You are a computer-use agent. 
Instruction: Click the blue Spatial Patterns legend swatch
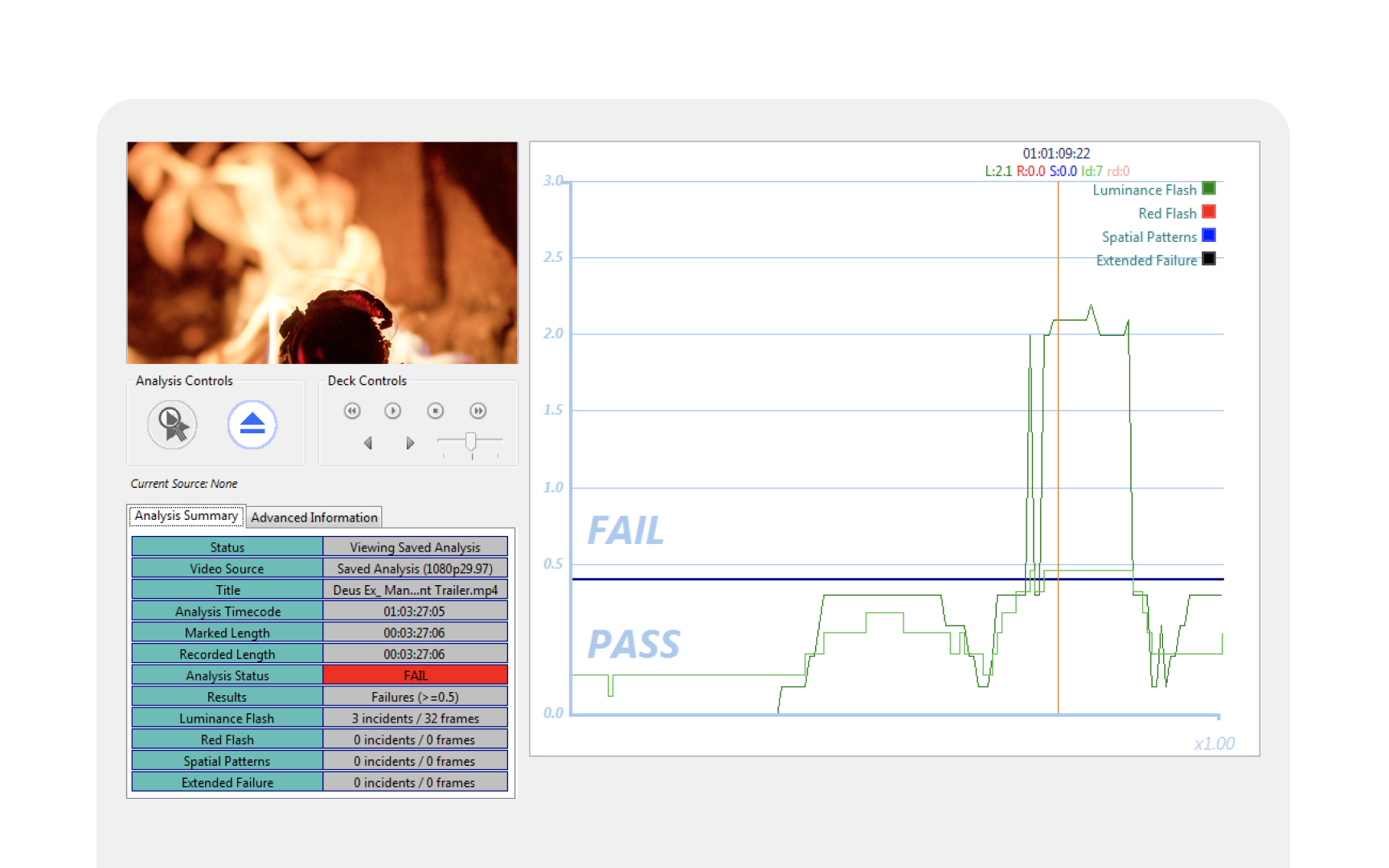(x=1208, y=235)
